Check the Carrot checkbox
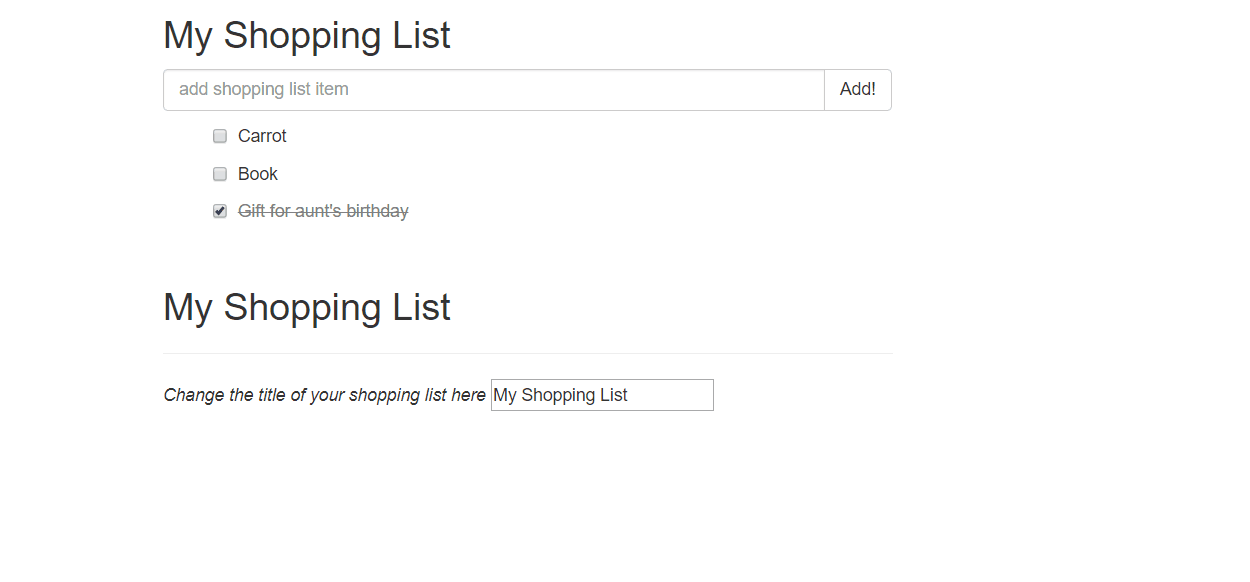1250x582 pixels. click(x=220, y=136)
